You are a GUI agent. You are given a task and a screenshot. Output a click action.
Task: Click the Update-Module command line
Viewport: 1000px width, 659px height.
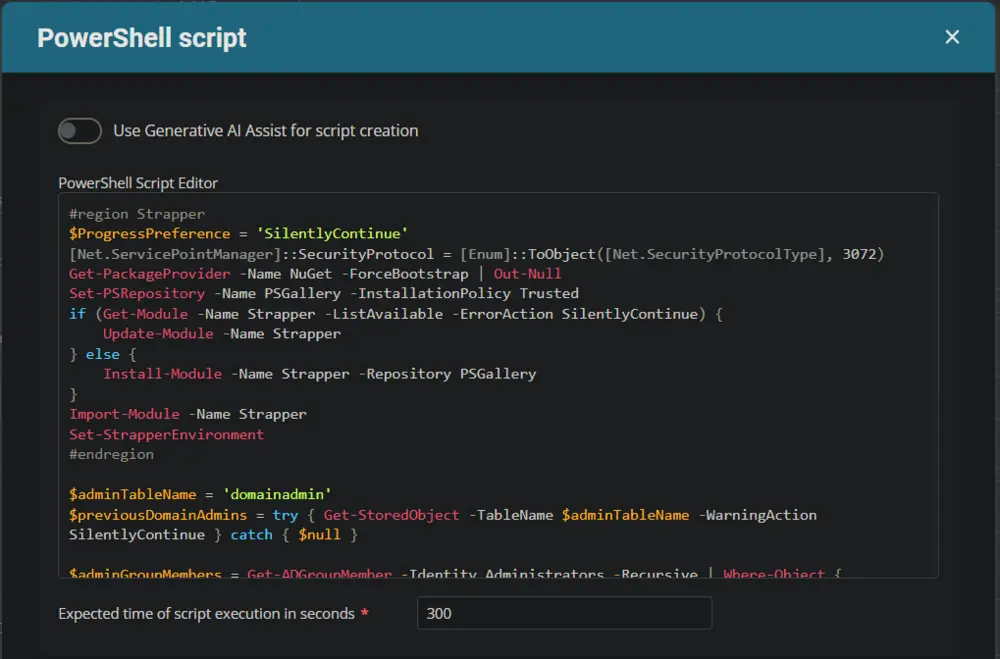(222, 334)
